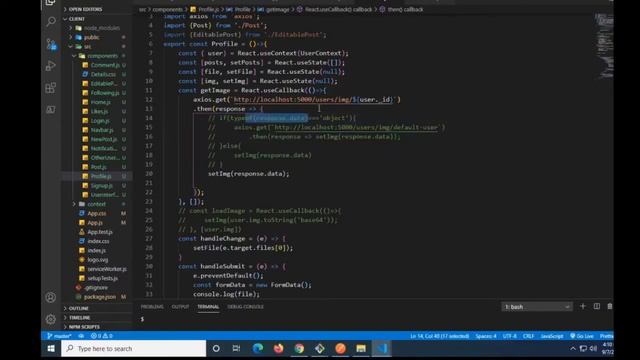Open App.css in the explorer
Viewport: 640px width, 360px height.
(97, 213)
